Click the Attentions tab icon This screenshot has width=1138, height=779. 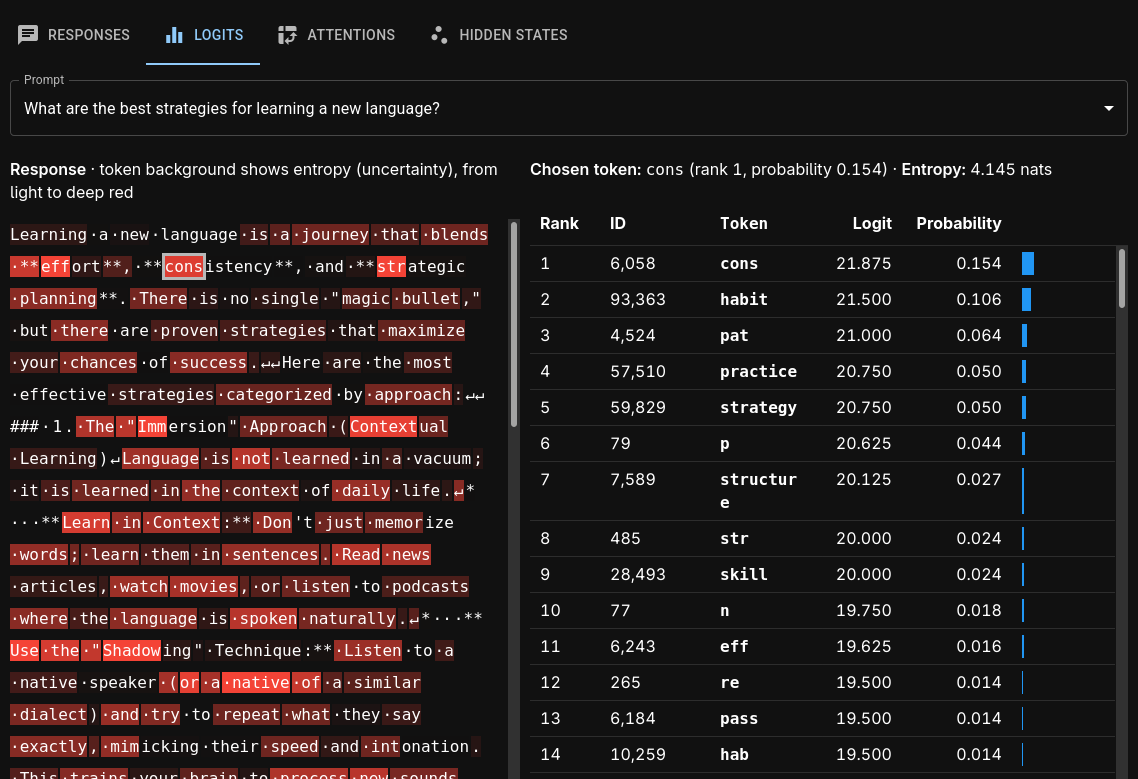pos(287,35)
